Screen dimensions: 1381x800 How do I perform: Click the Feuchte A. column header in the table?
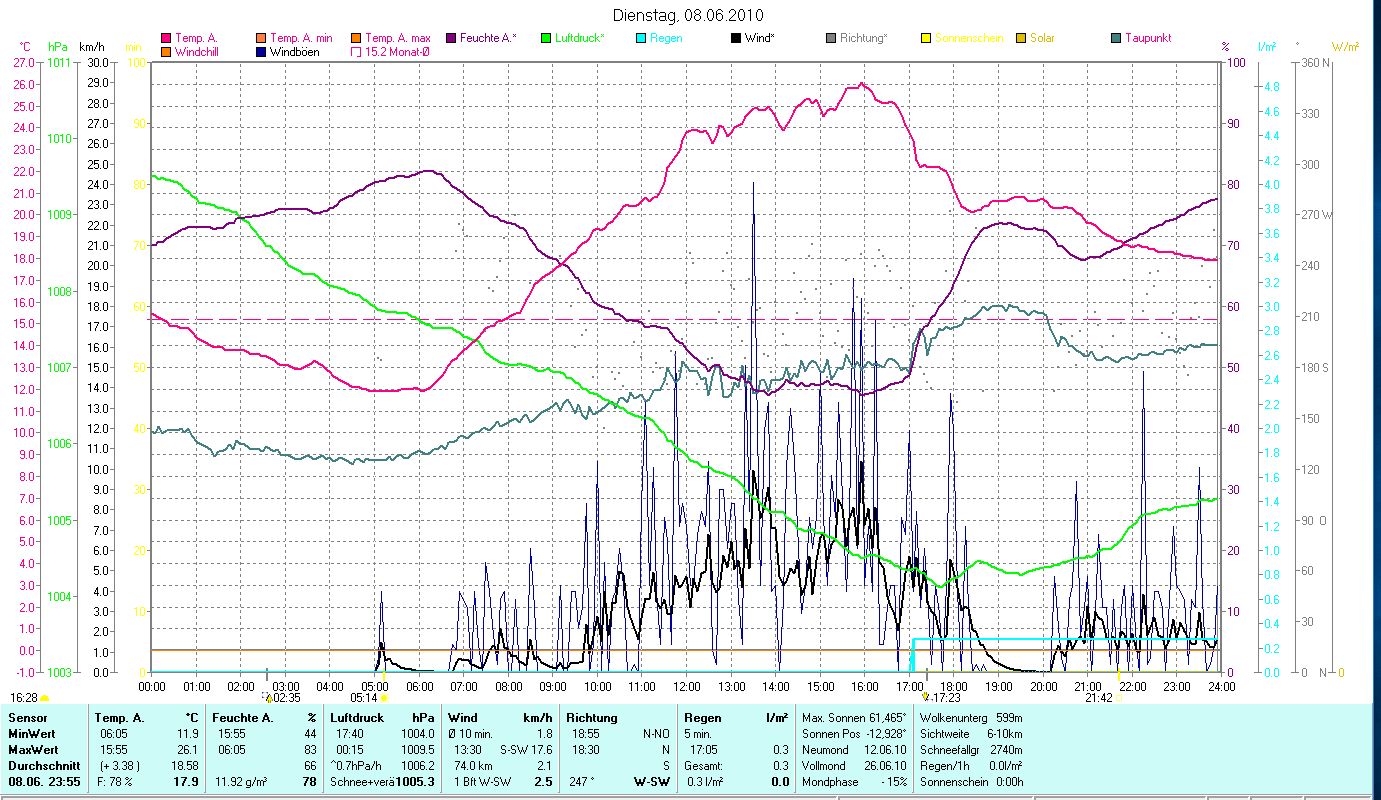(x=243, y=718)
